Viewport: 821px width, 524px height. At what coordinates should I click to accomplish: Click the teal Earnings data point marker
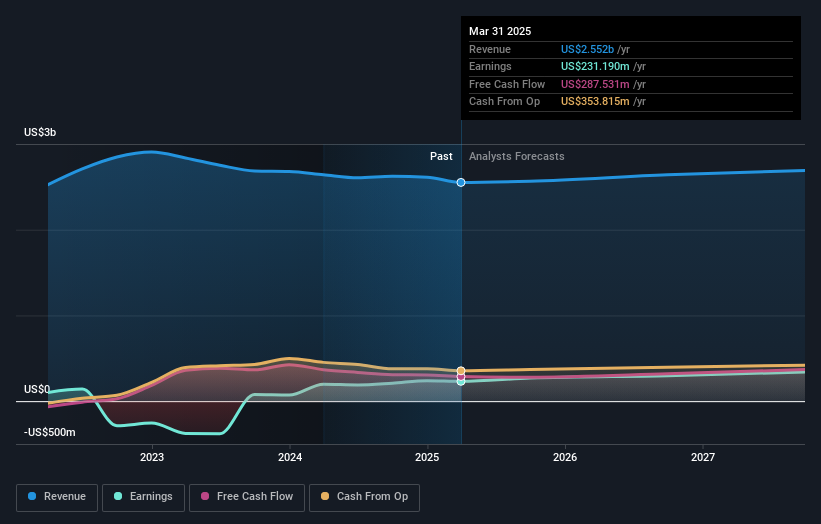(461, 382)
